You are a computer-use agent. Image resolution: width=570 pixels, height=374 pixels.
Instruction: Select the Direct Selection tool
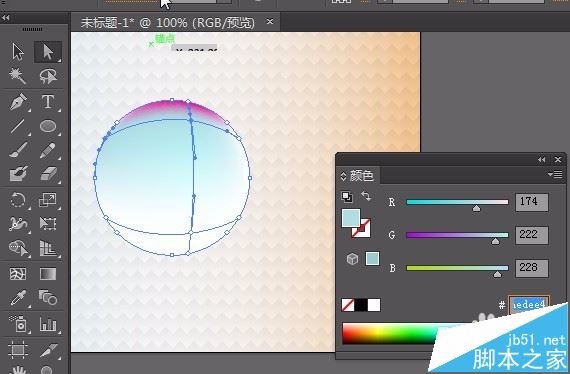click(48, 52)
